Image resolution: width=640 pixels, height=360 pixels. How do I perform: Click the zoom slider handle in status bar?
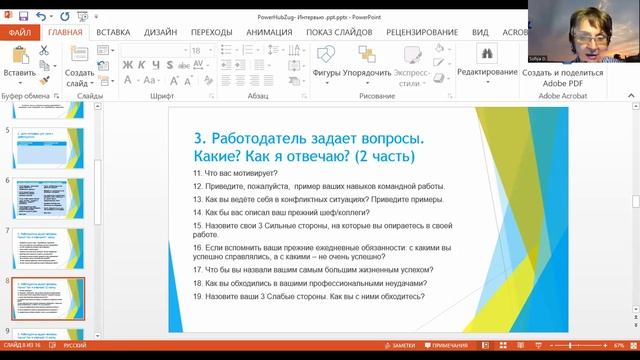[570, 345]
